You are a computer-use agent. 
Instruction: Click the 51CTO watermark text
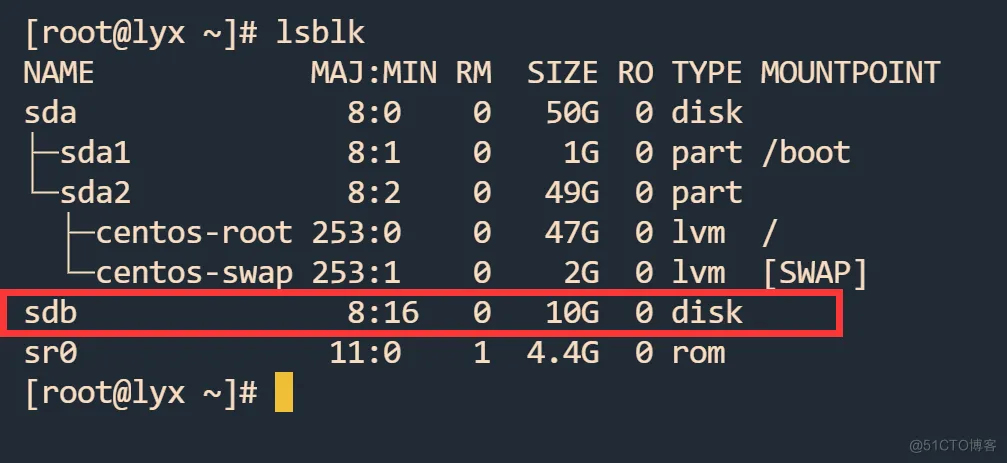click(953, 445)
